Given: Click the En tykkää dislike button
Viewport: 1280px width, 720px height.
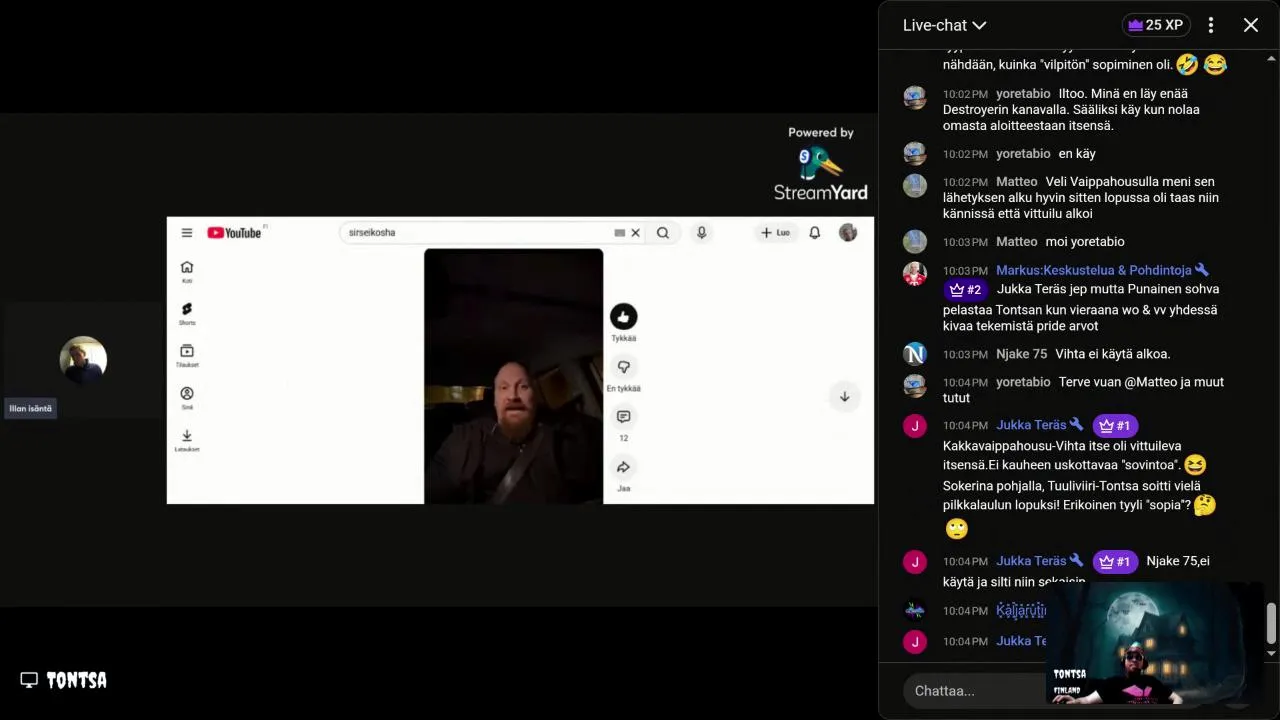Looking at the screenshot, I should click(x=624, y=367).
